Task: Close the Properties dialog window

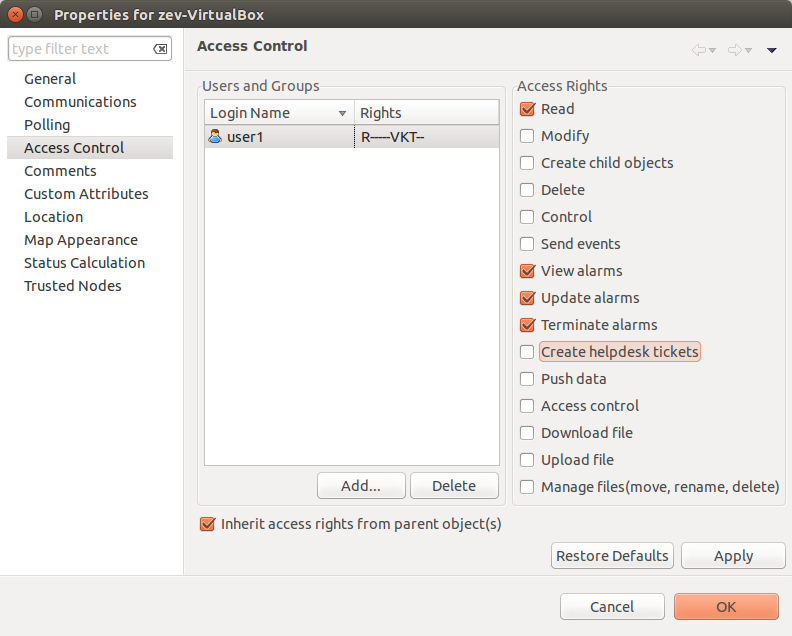Action: click(x=14, y=14)
